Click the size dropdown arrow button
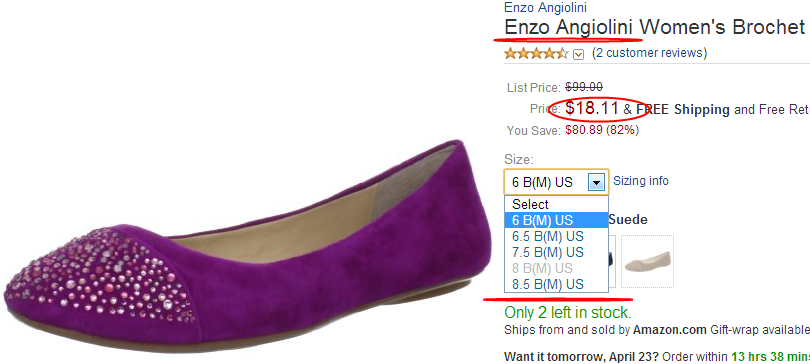 point(597,182)
